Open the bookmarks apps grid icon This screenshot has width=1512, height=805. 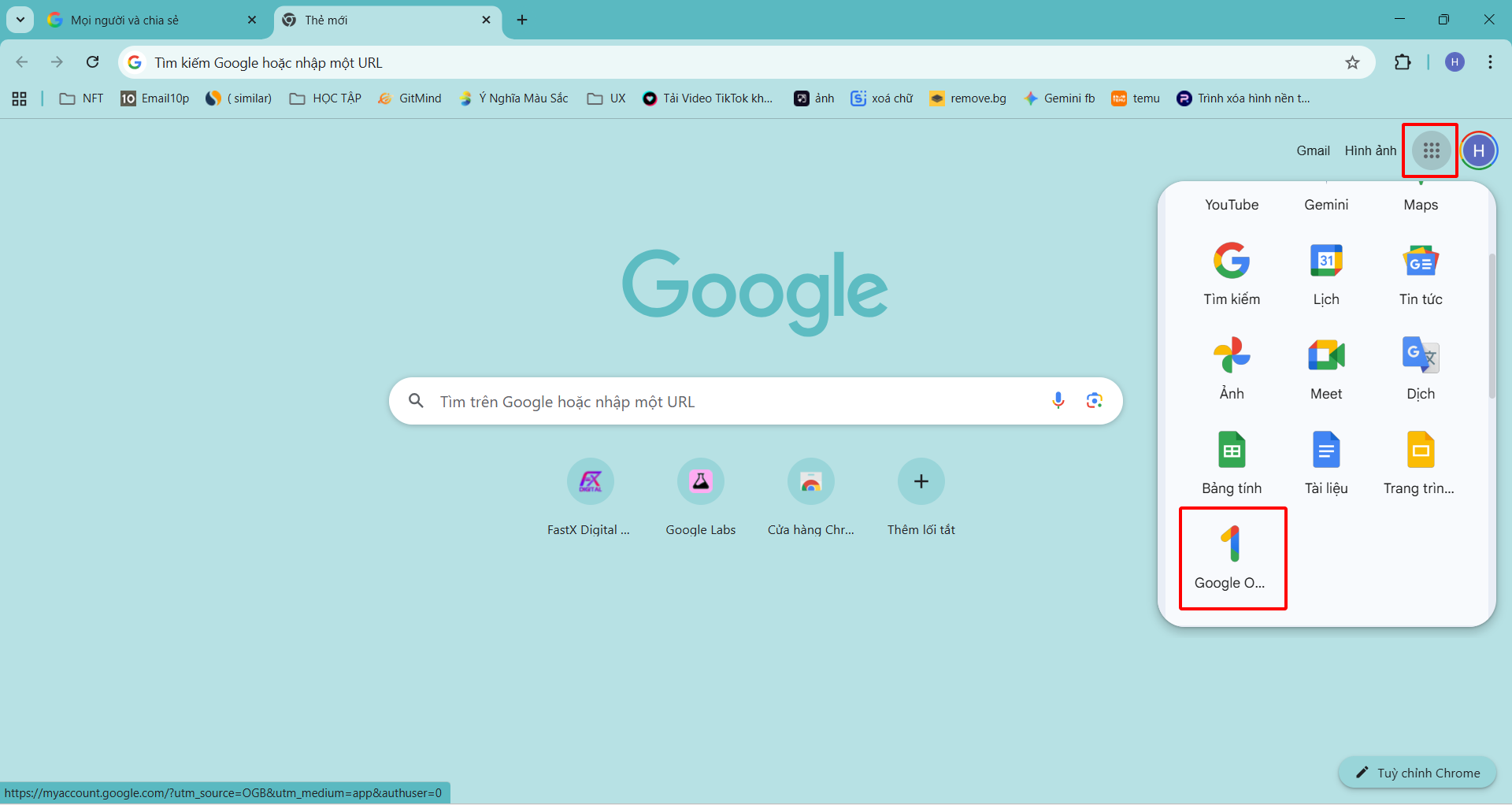(19, 98)
